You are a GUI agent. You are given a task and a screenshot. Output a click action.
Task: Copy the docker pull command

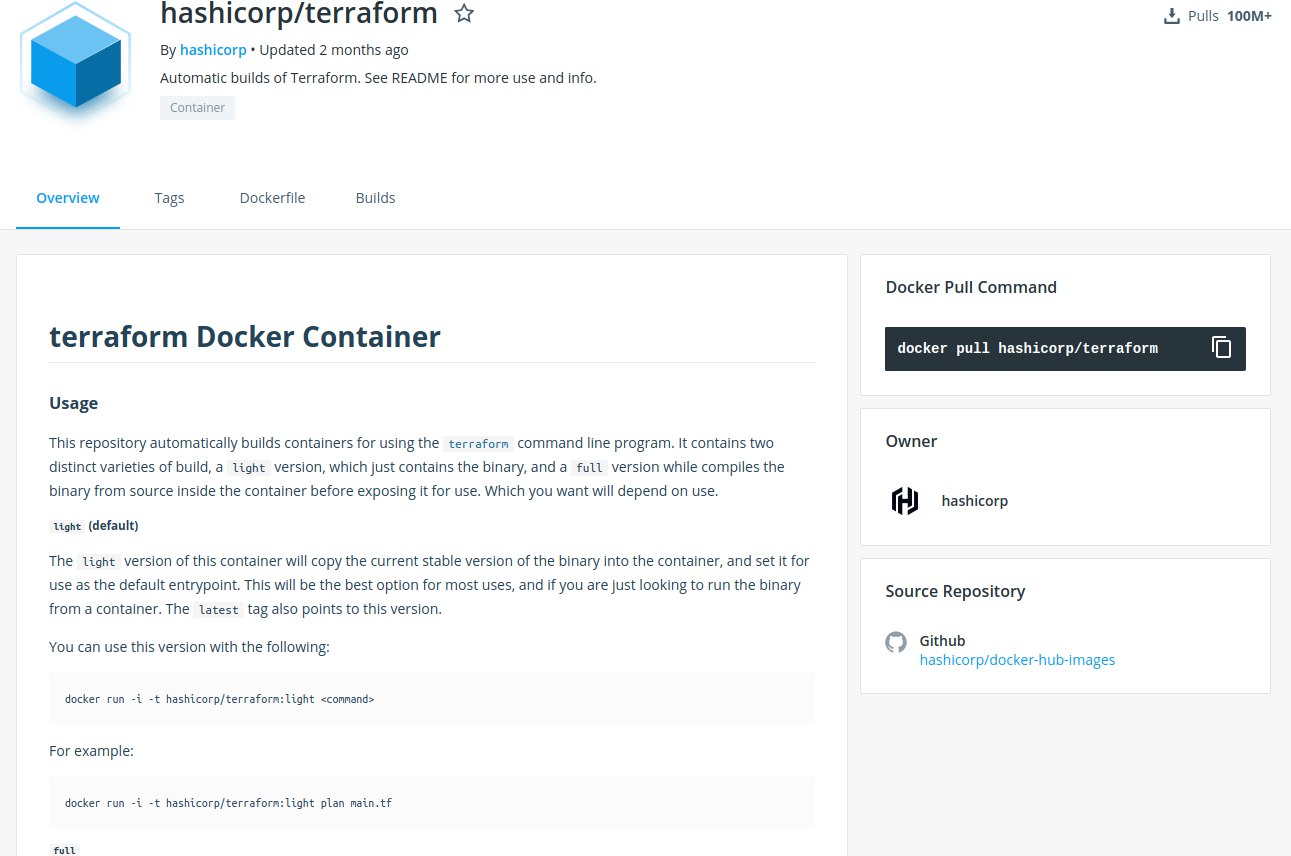[x=1221, y=348]
